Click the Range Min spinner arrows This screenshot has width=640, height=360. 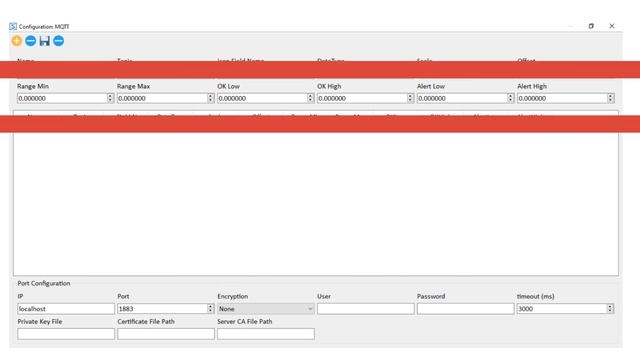[110, 98]
